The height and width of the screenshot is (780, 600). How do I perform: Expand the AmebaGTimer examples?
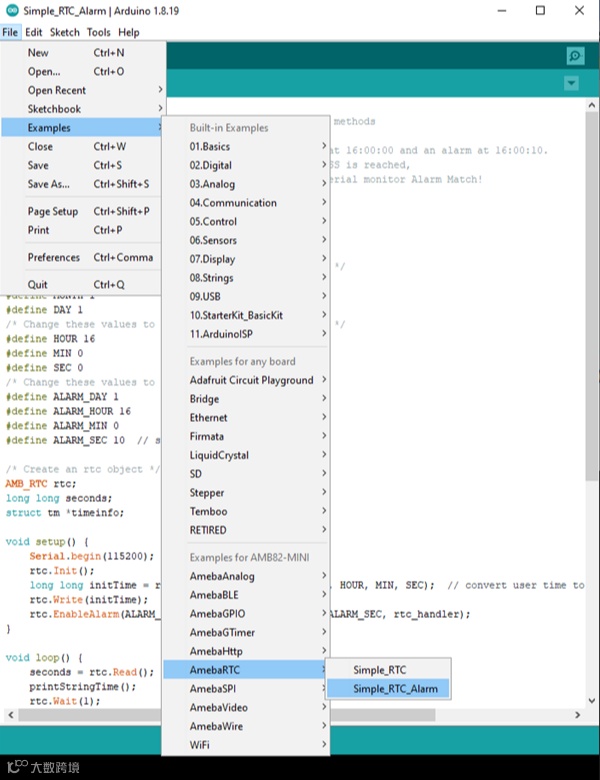(246, 632)
